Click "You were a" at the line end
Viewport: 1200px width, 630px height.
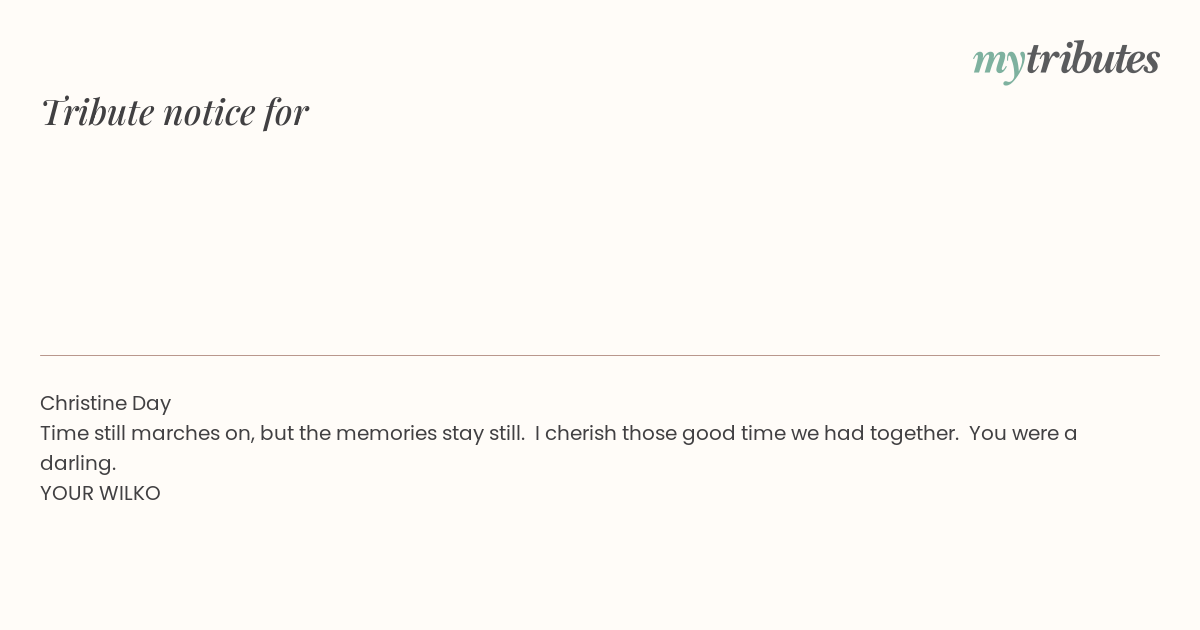[1023, 434]
